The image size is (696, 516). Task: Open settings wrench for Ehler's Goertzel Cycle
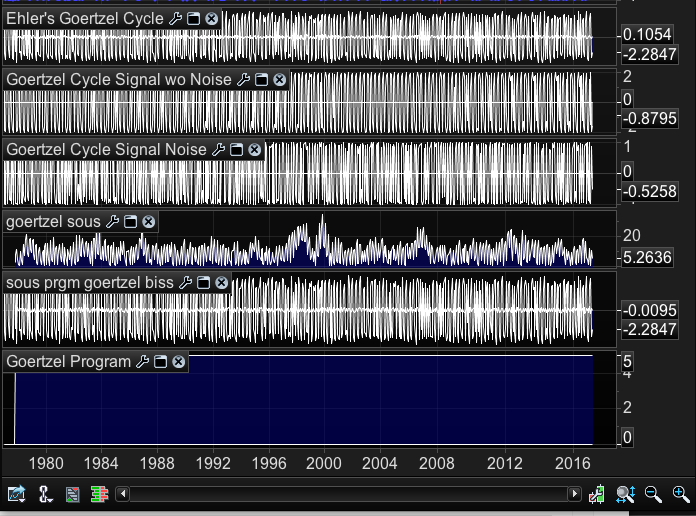coord(175,19)
